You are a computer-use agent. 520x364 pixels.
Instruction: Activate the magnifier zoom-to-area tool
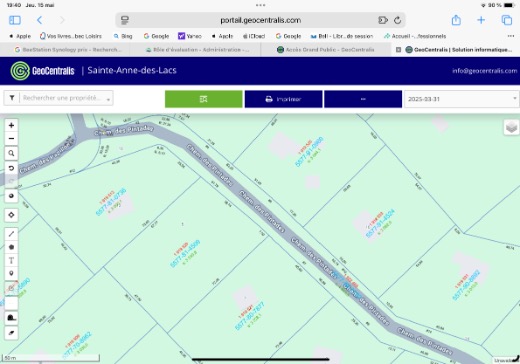11,153
